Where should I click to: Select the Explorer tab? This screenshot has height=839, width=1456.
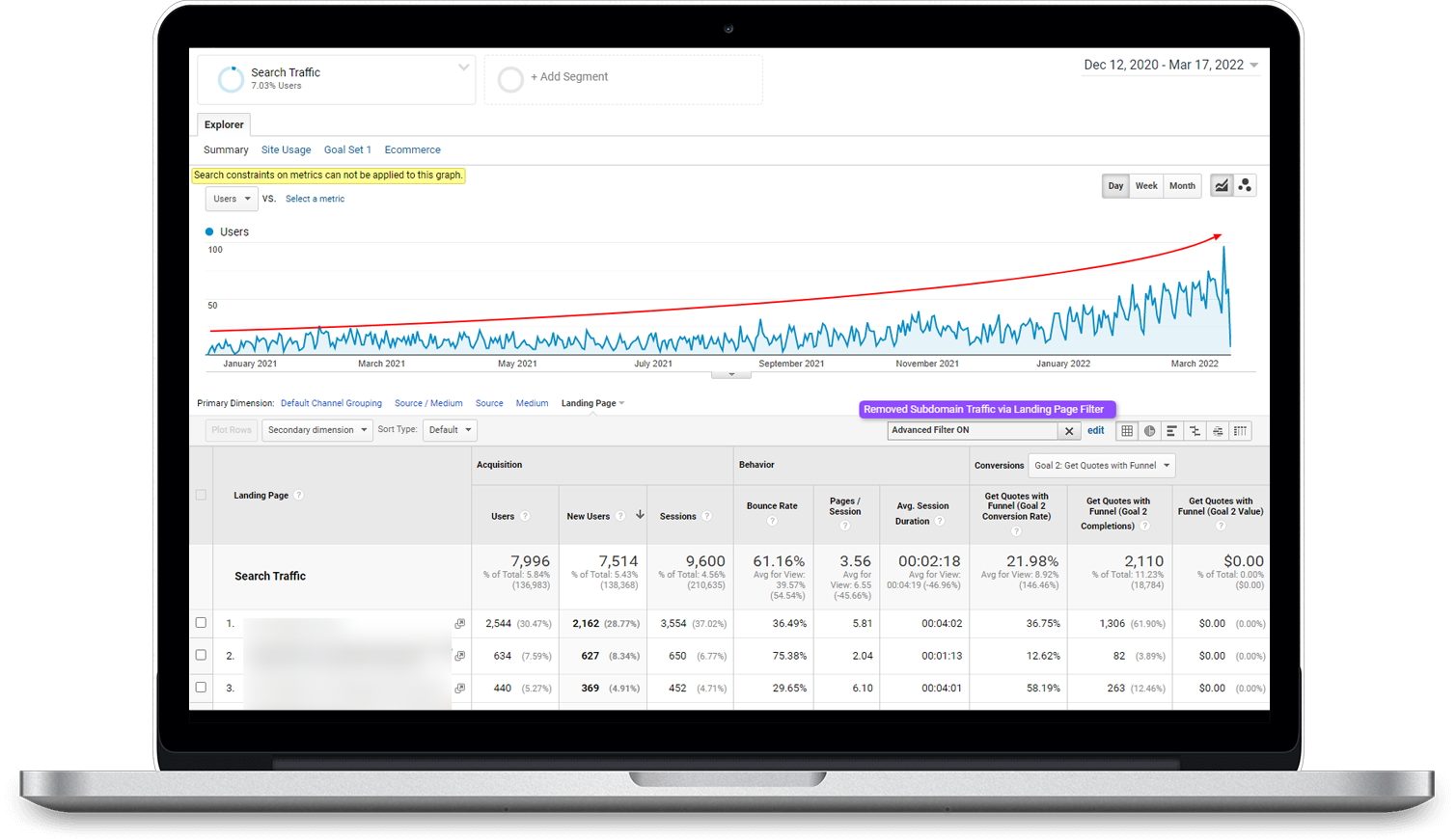tap(224, 124)
